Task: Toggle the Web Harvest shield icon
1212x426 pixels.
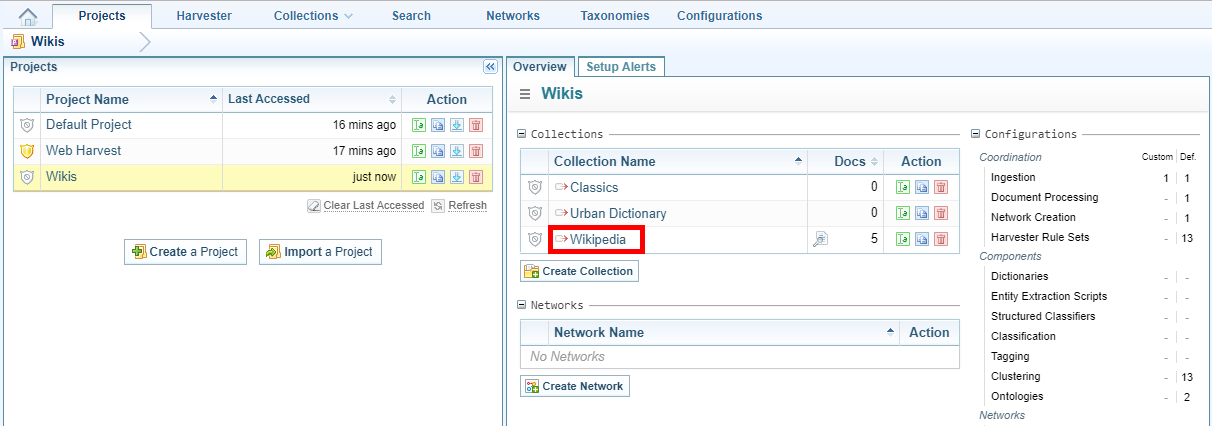Action: (27, 151)
